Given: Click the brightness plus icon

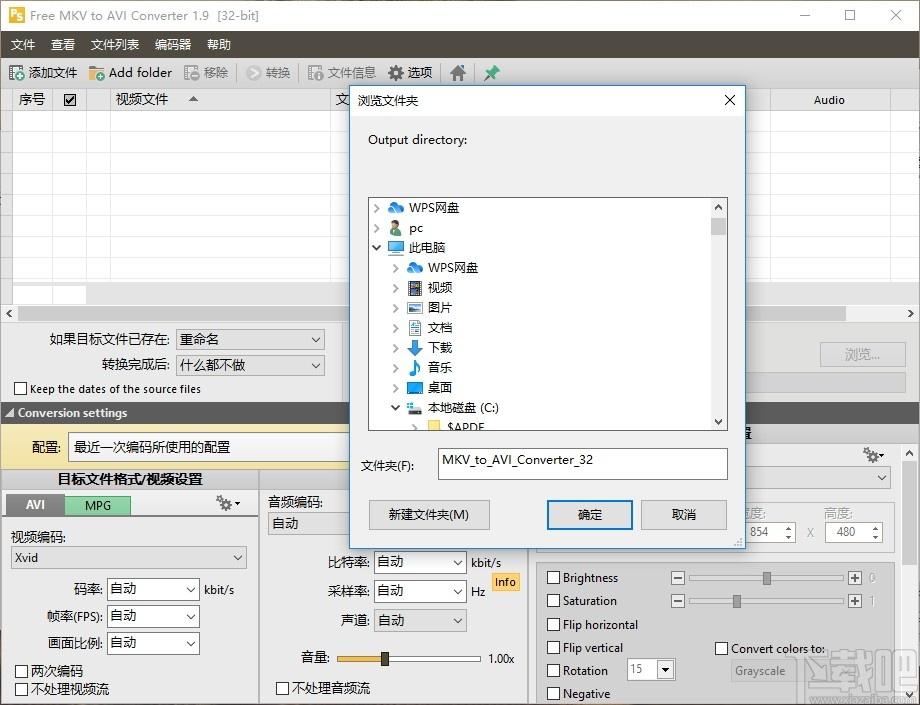Looking at the screenshot, I should tap(855, 578).
